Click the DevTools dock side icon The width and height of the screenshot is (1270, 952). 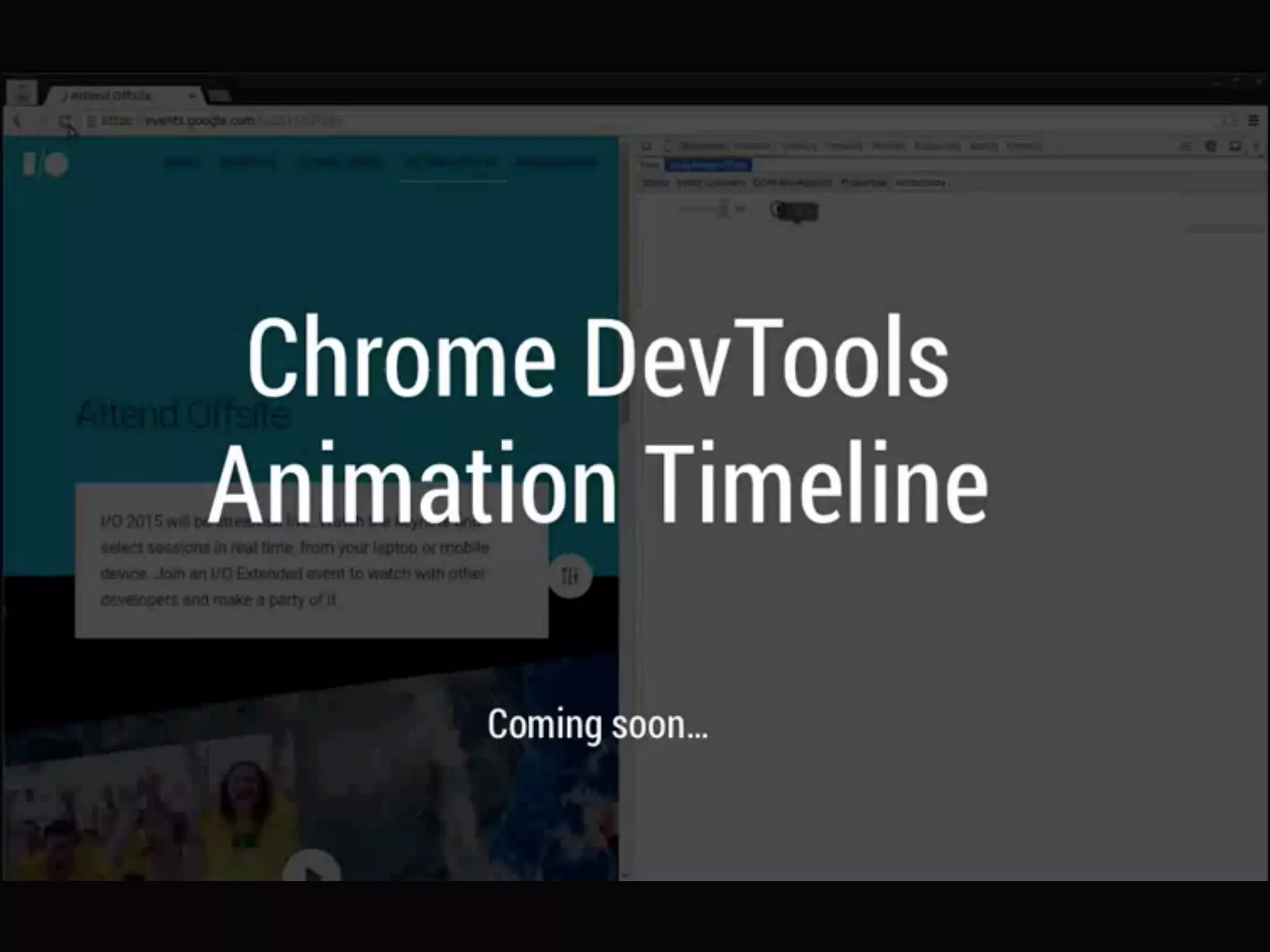tap(1235, 147)
